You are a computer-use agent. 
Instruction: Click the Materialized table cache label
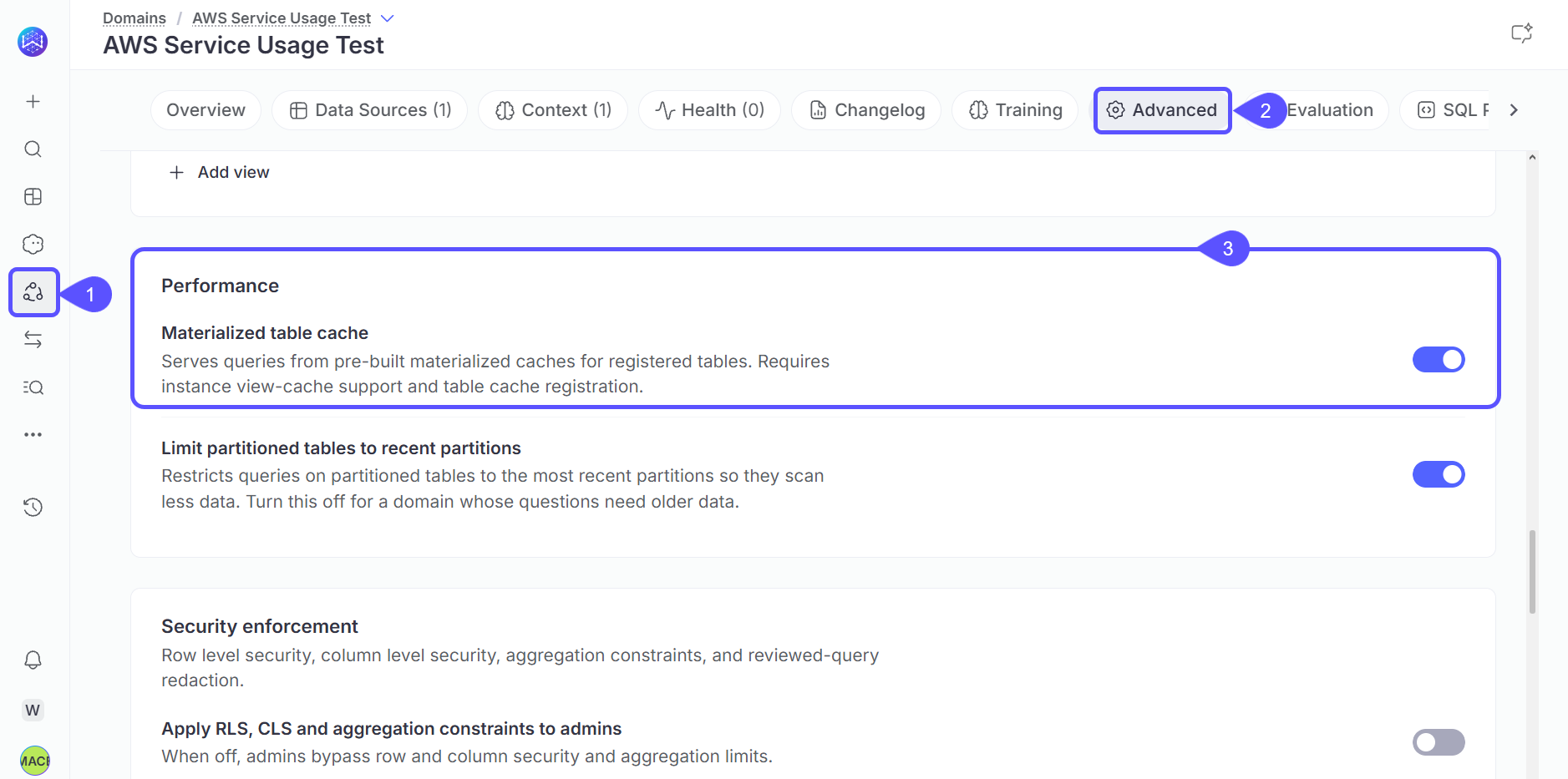point(265,332)
